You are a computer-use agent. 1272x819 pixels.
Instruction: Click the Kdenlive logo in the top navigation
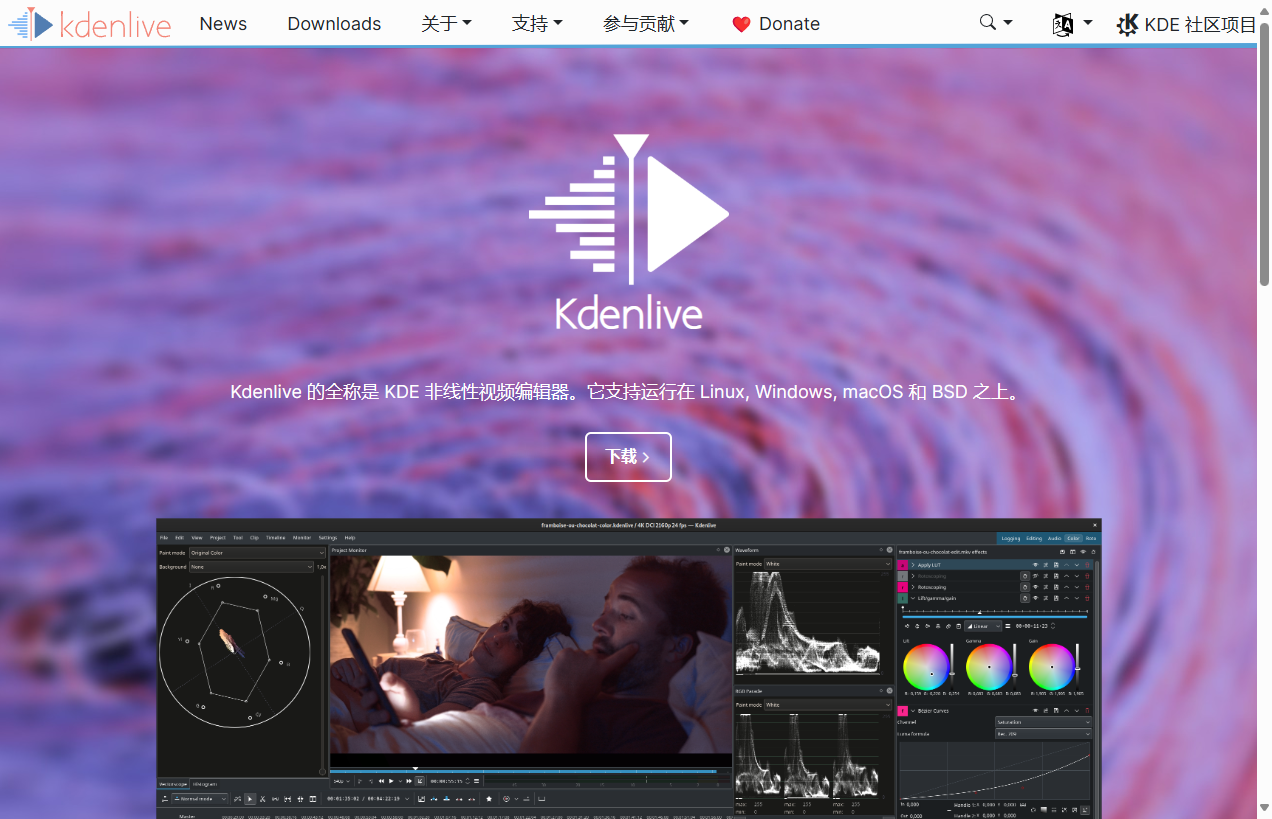click(x=90, y=22)
